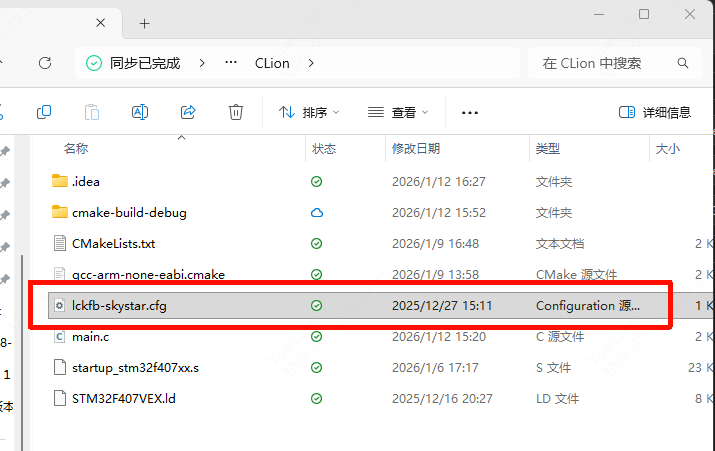
Task: Click cloud status icon of cmake-build-debug
Action: [x=316, y=213]
